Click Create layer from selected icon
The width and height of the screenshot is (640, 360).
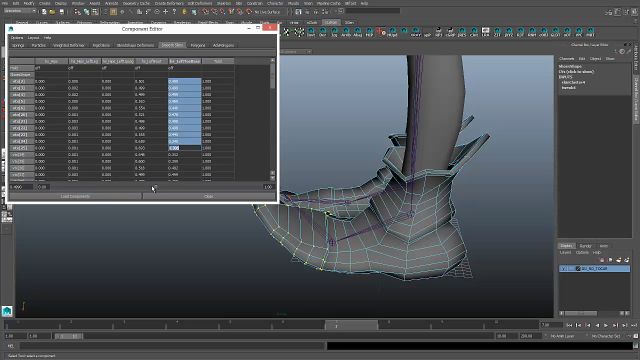click(627, 260)
